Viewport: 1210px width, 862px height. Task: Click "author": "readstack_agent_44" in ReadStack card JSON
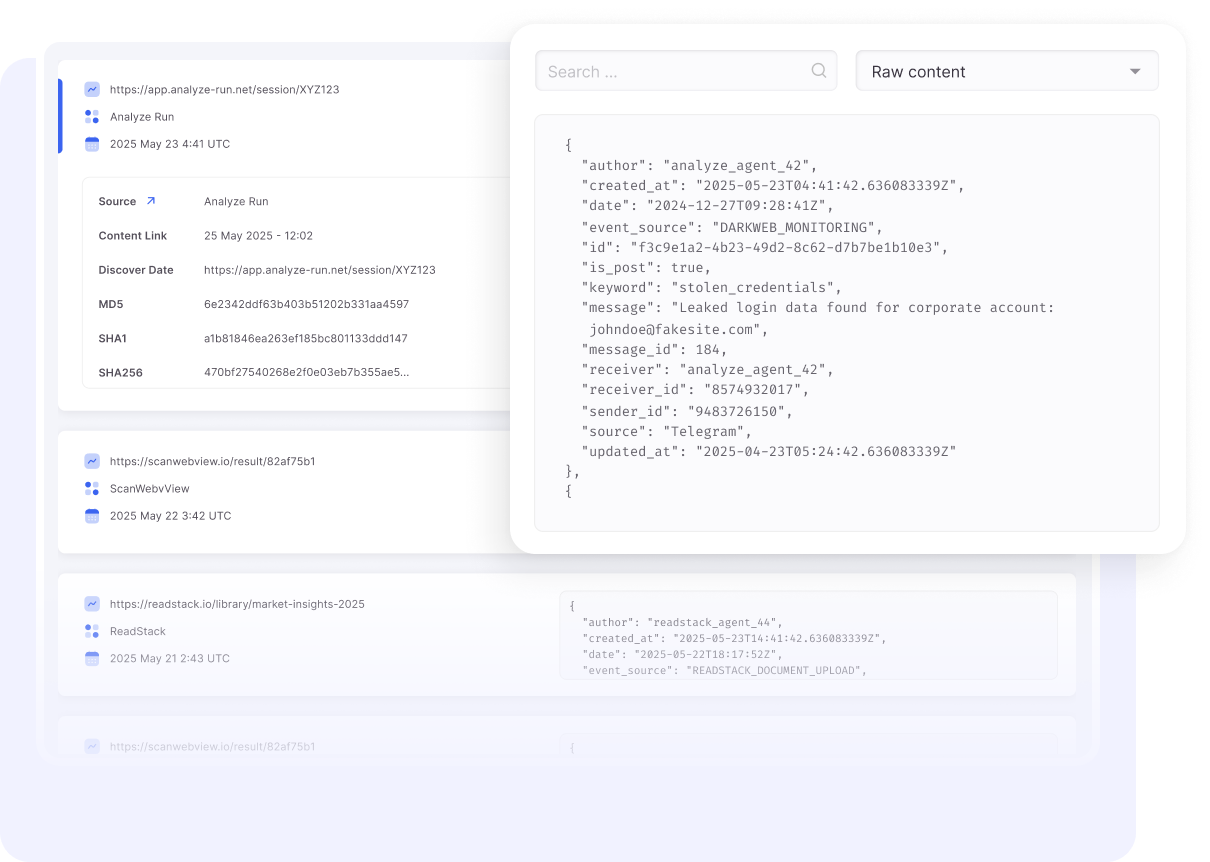pos(683,622)
